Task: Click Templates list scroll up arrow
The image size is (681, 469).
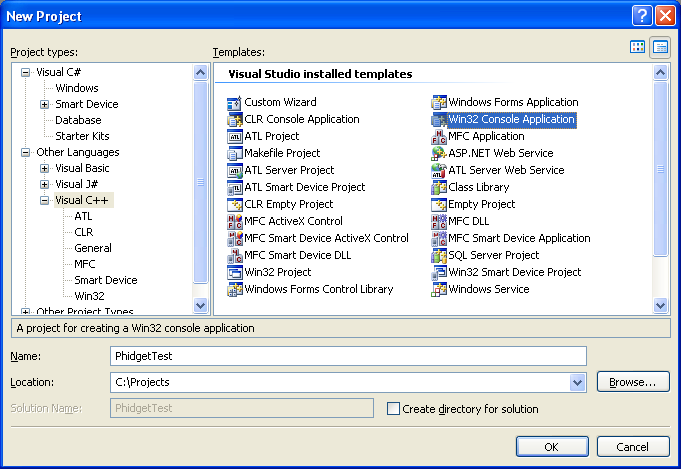Action: click(660, 73)
